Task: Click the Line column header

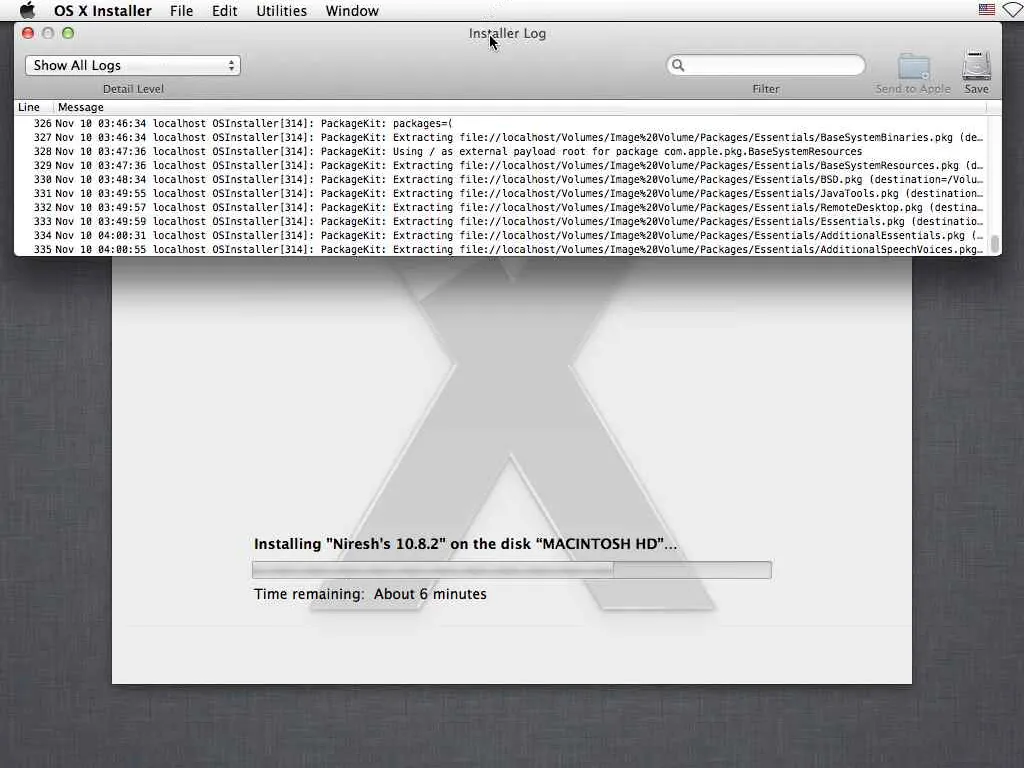Action: pos(29,107)
